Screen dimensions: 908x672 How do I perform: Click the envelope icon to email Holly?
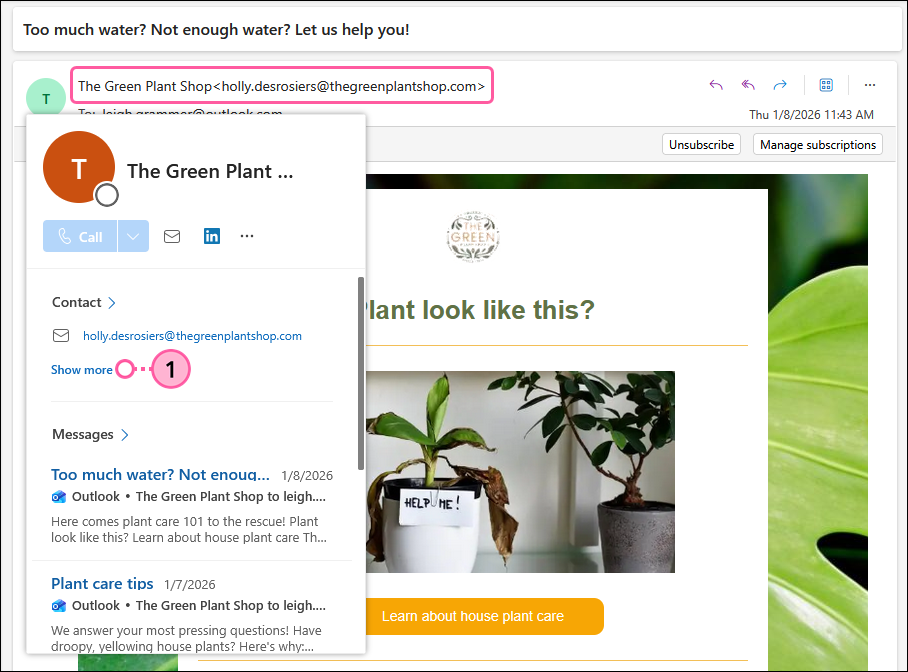pos(171,236)
